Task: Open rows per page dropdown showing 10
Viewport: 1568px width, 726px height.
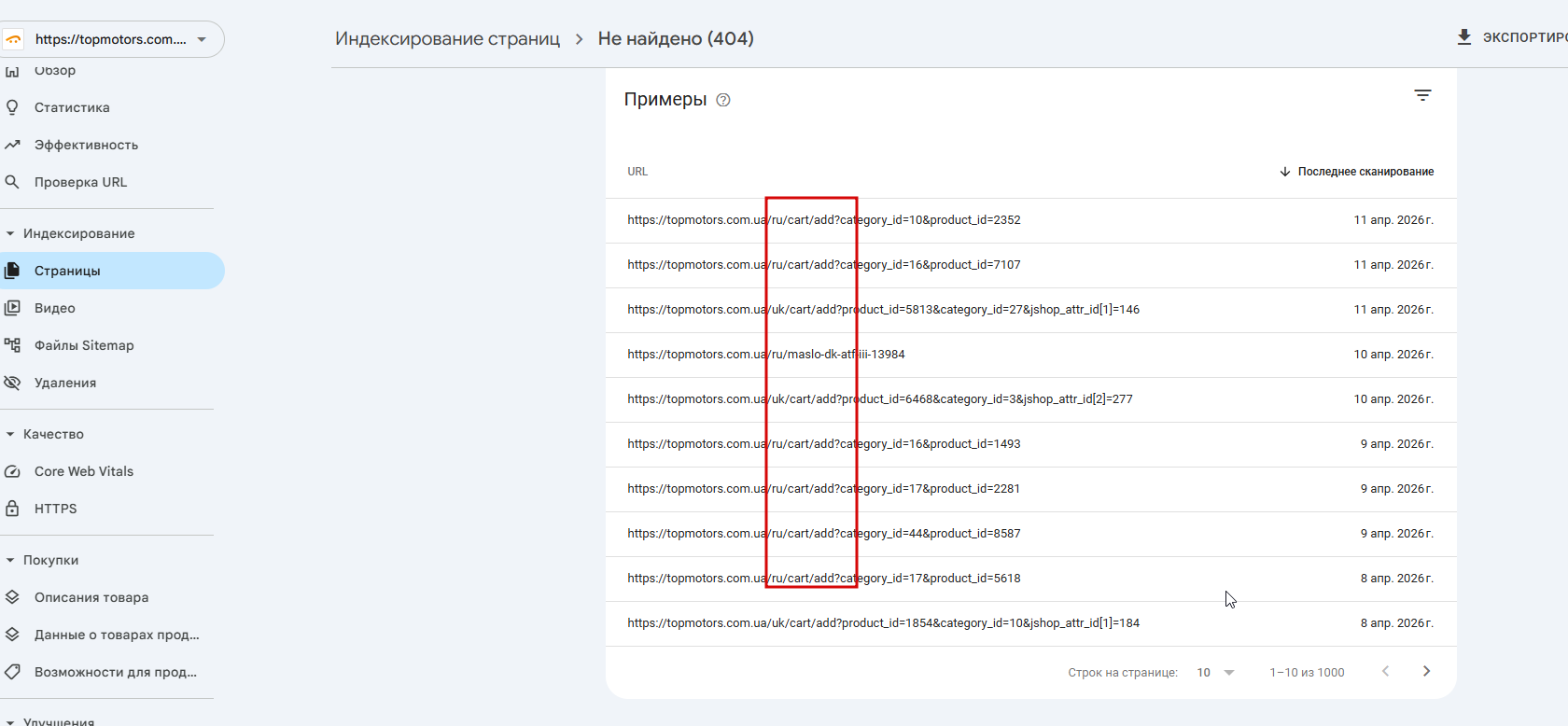Action: [x=1215, y=673]
